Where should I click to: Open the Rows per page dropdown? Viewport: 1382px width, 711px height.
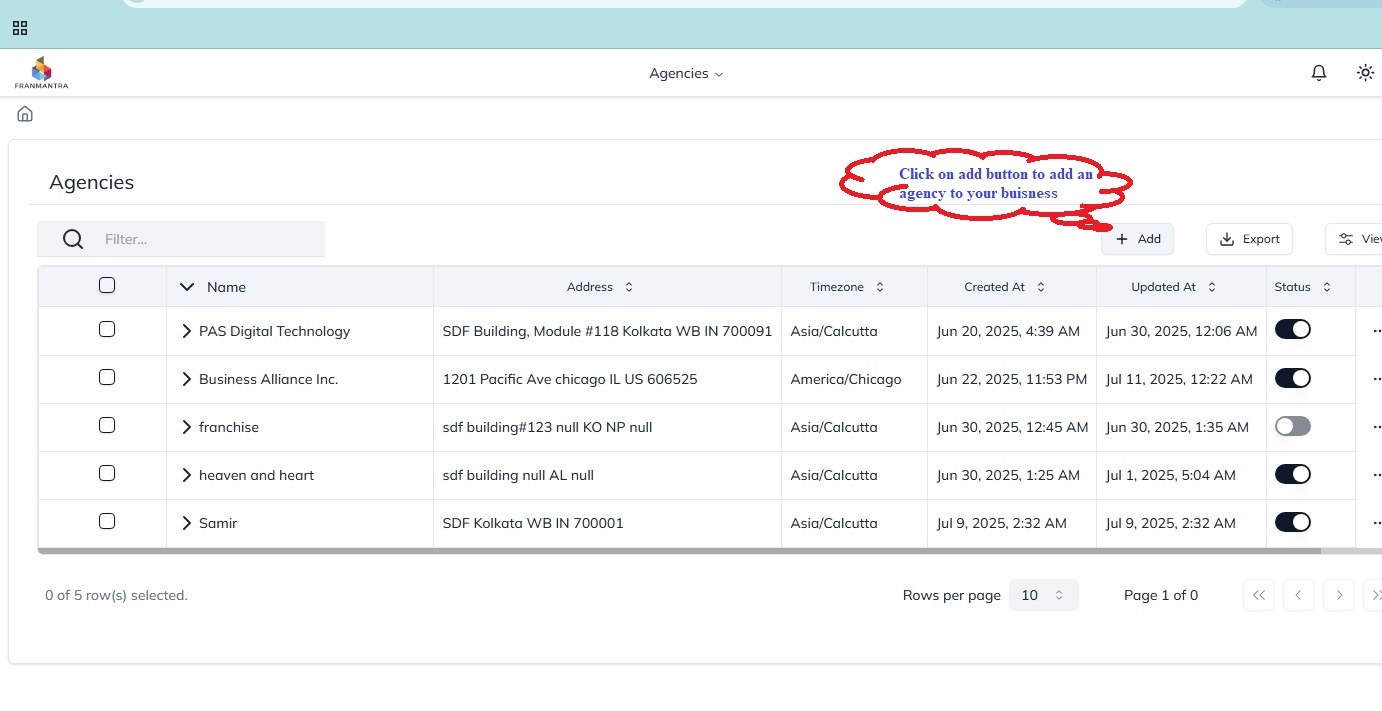point(1043,595)
